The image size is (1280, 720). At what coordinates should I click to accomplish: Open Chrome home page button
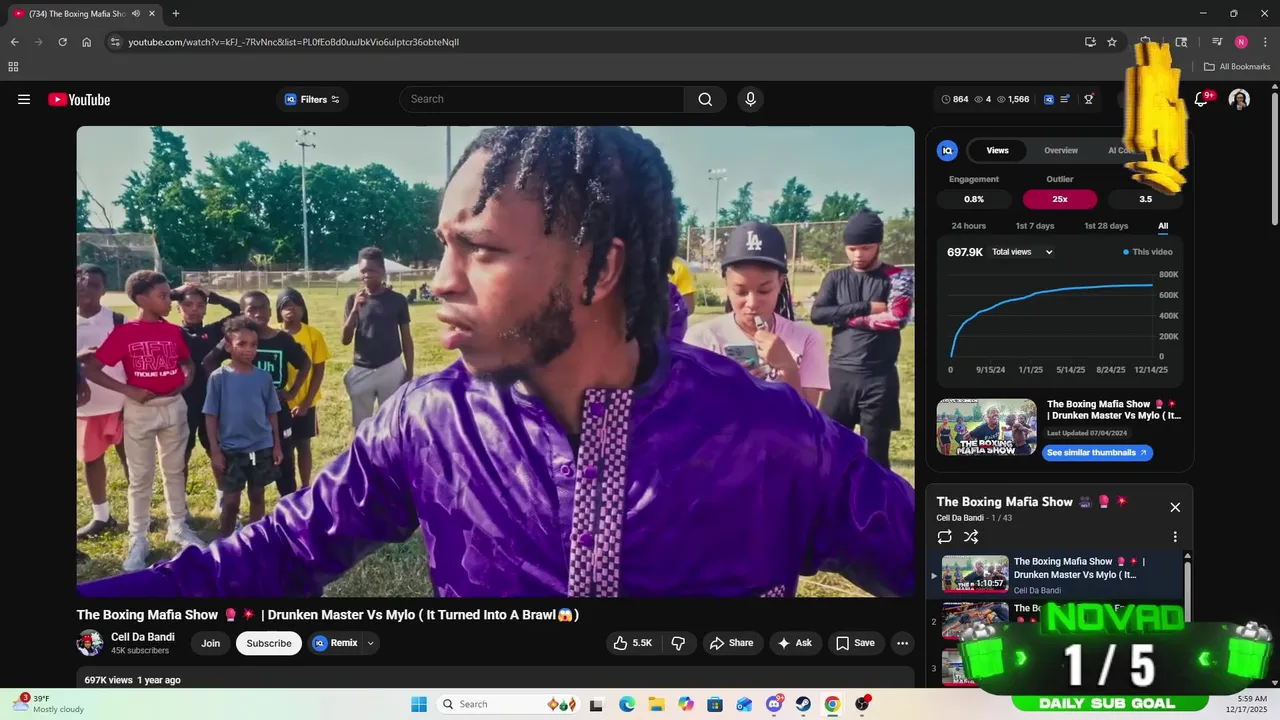click(87, 42)
